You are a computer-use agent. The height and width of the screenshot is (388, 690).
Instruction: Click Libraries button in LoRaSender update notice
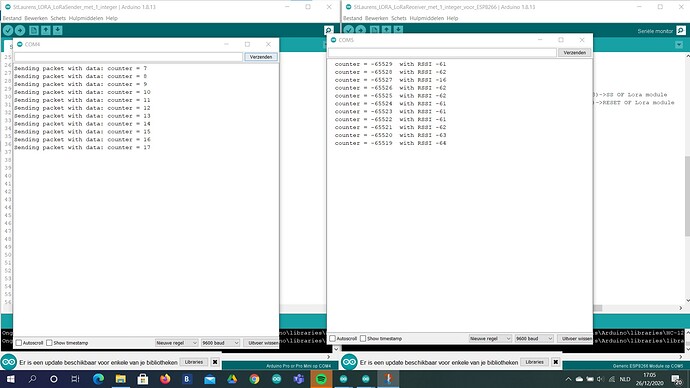[194, 362]
